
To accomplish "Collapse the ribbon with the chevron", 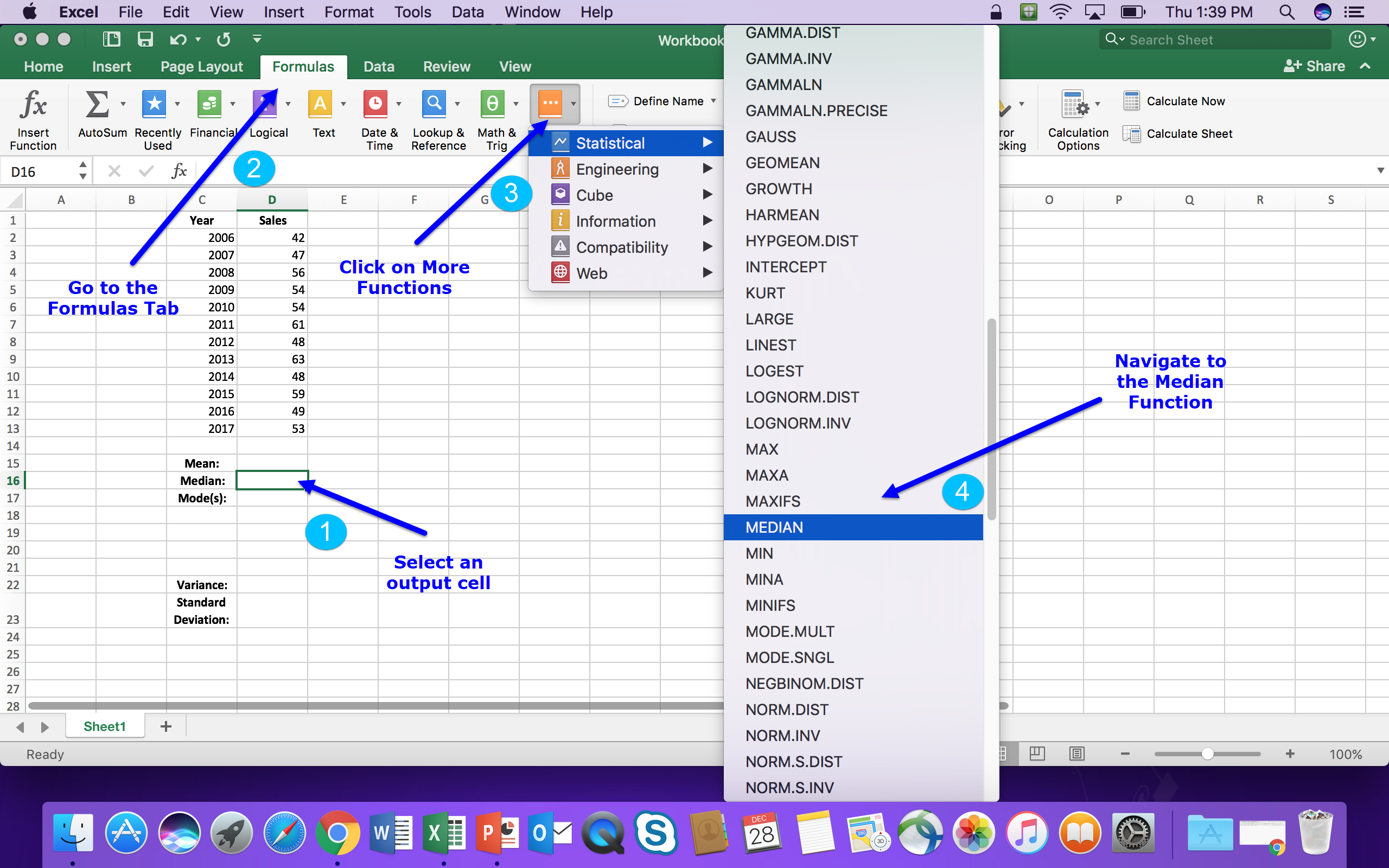I will click(1366, 67).
